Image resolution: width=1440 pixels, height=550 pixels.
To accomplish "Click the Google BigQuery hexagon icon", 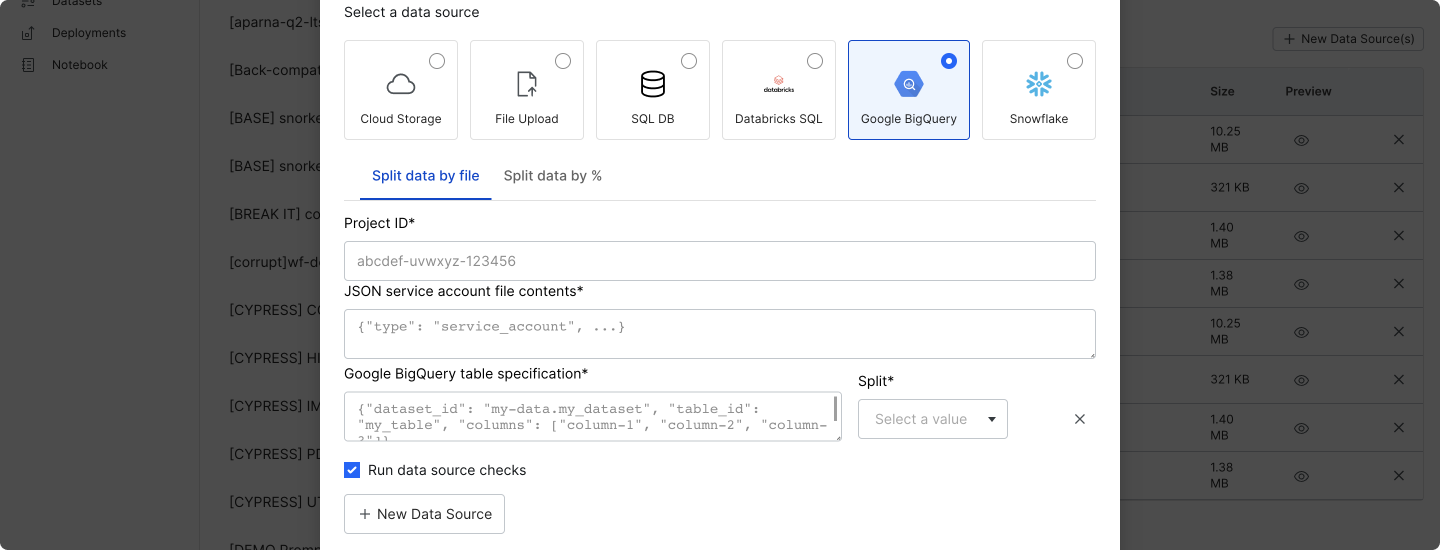I will click(909, 84).
